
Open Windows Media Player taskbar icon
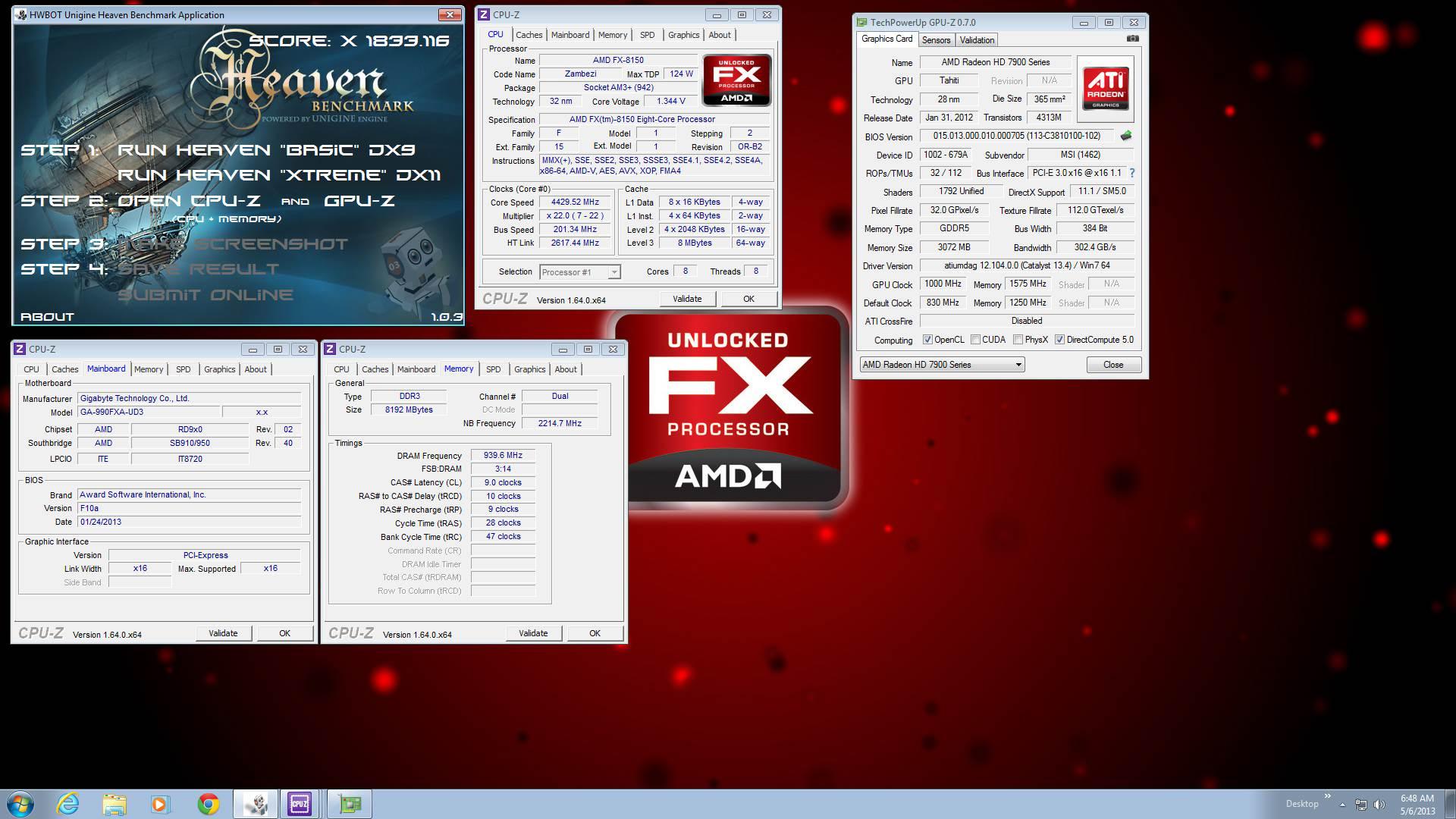(161, 804)
